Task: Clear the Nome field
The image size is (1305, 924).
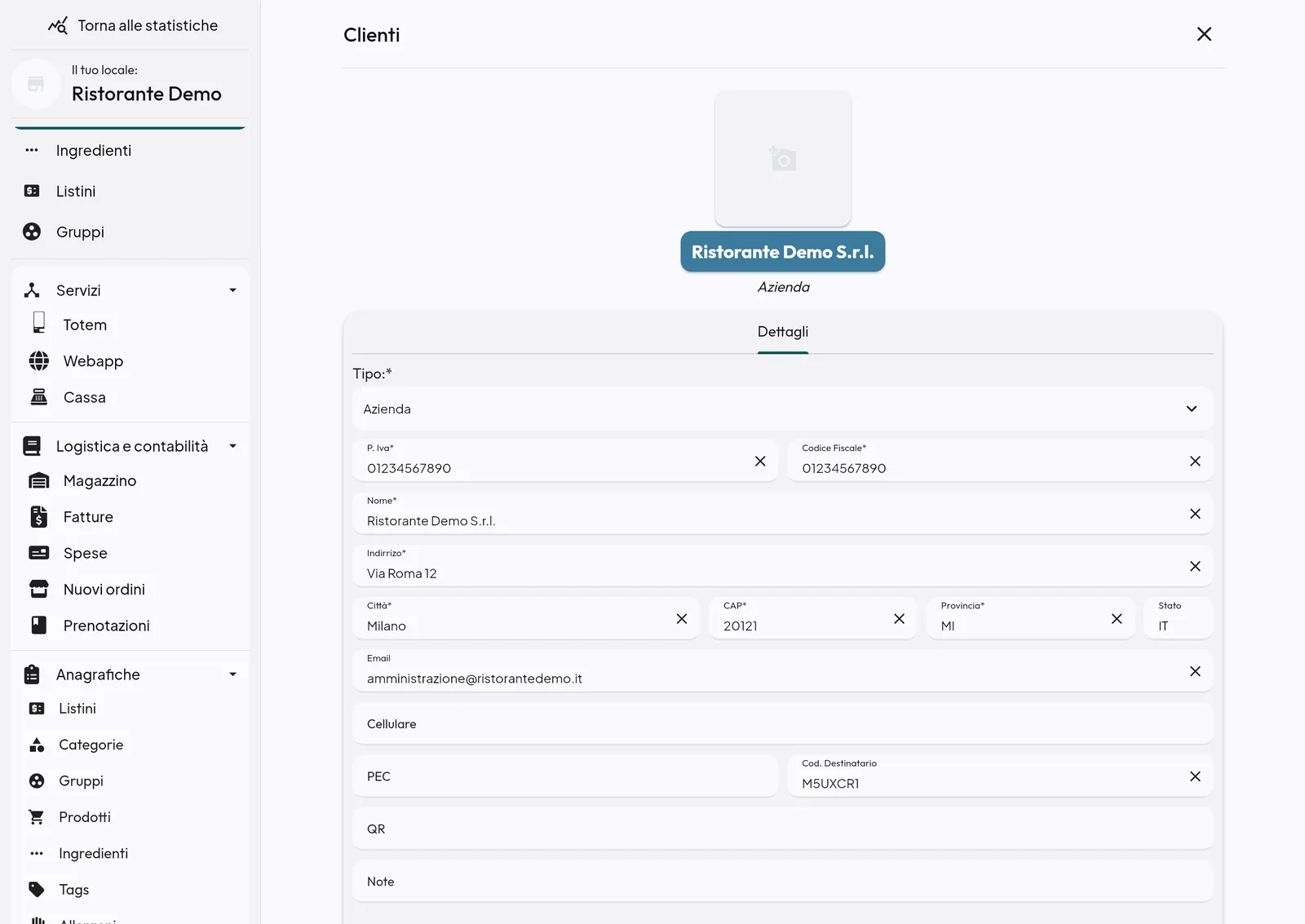Action: click(x=1195, y=513)
